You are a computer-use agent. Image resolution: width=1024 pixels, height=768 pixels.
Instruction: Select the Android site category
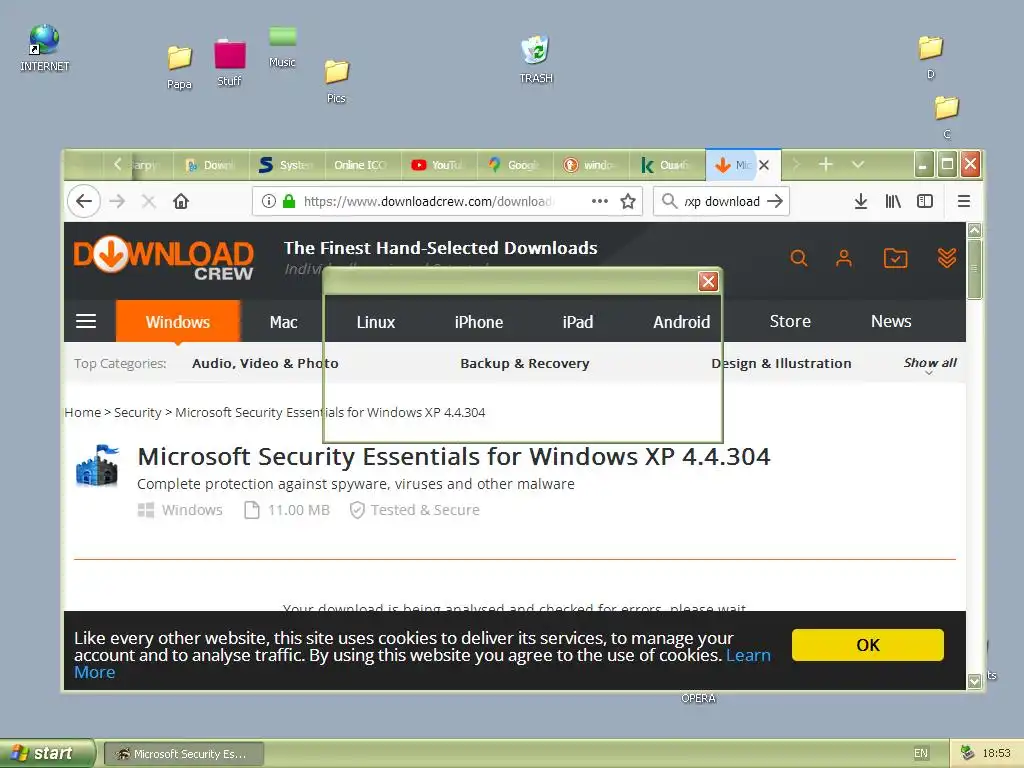682,322
